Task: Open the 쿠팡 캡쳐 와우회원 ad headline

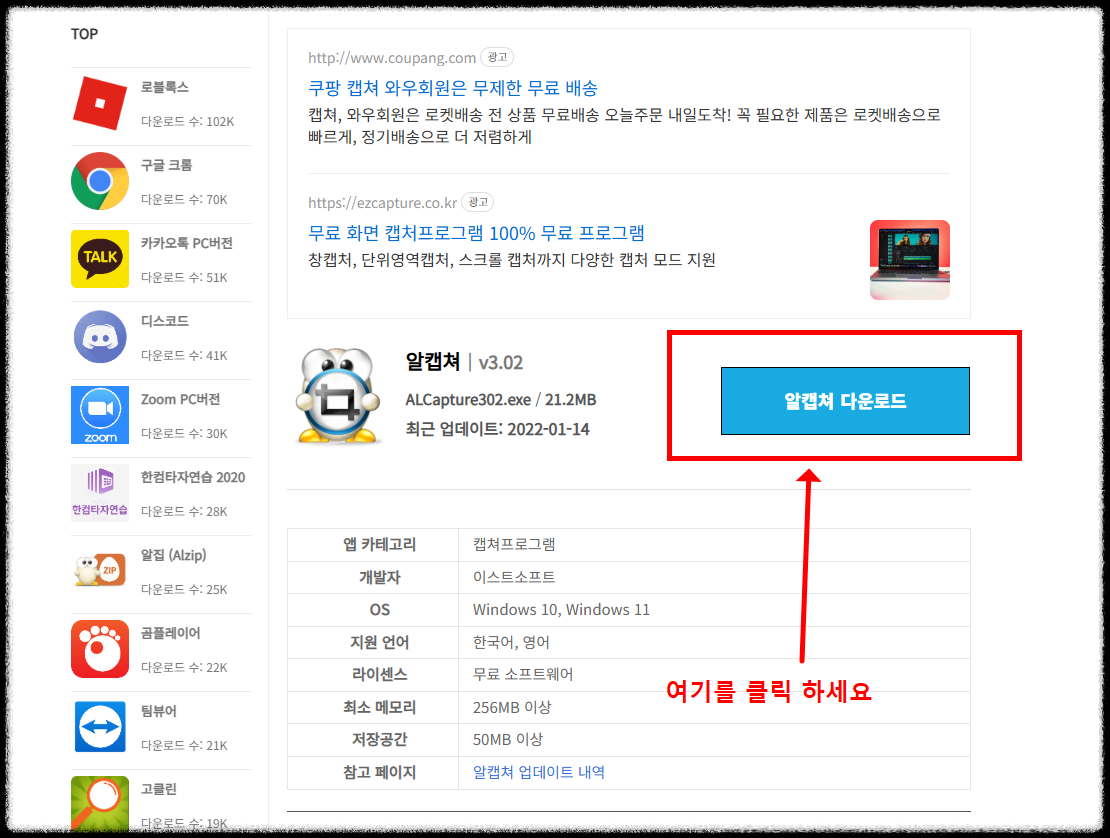Action: pos(452,88)
